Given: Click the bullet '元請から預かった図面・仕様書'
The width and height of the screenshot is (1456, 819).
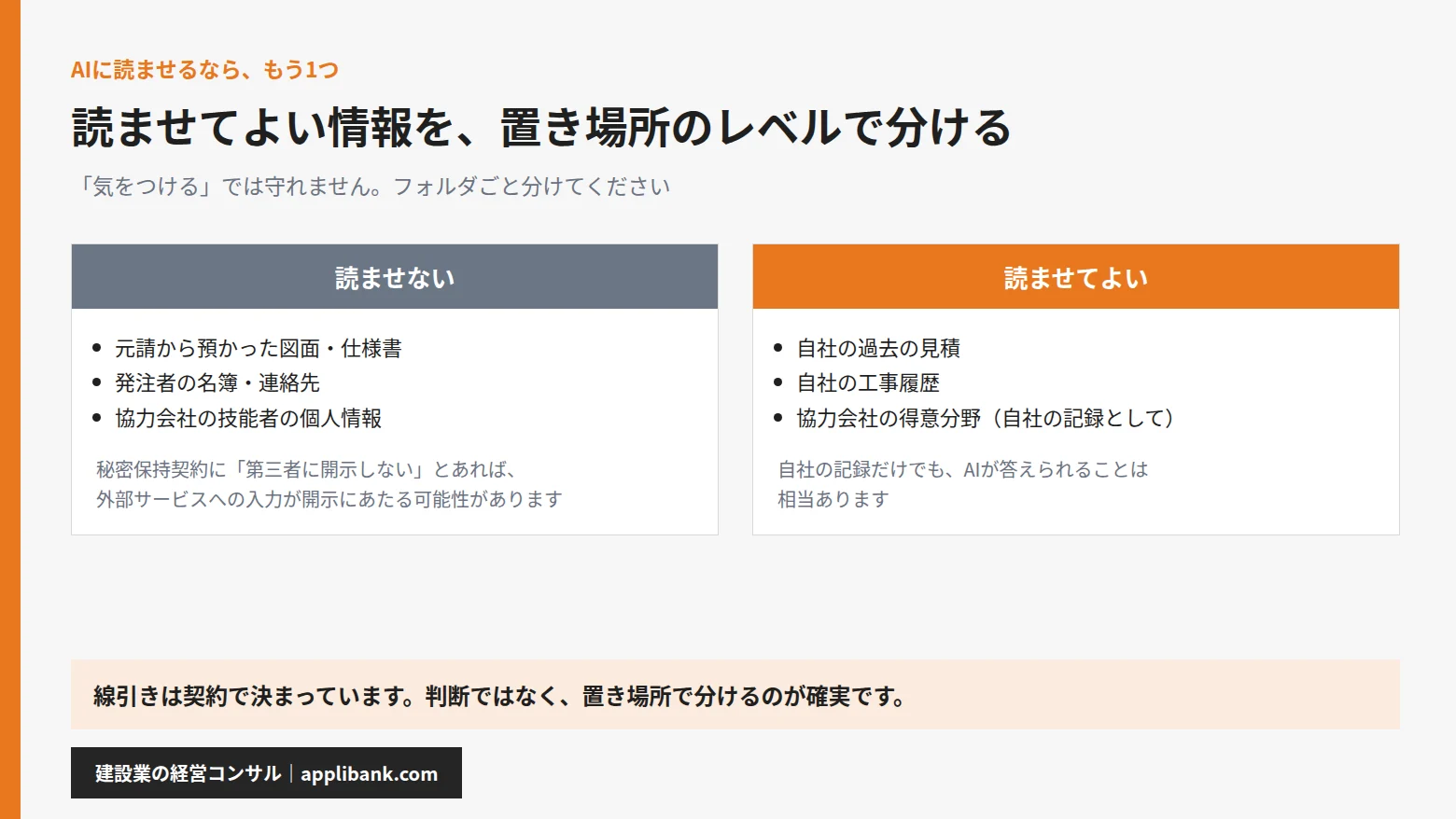Looking at the screenshot, I should (x=259, y=348).
